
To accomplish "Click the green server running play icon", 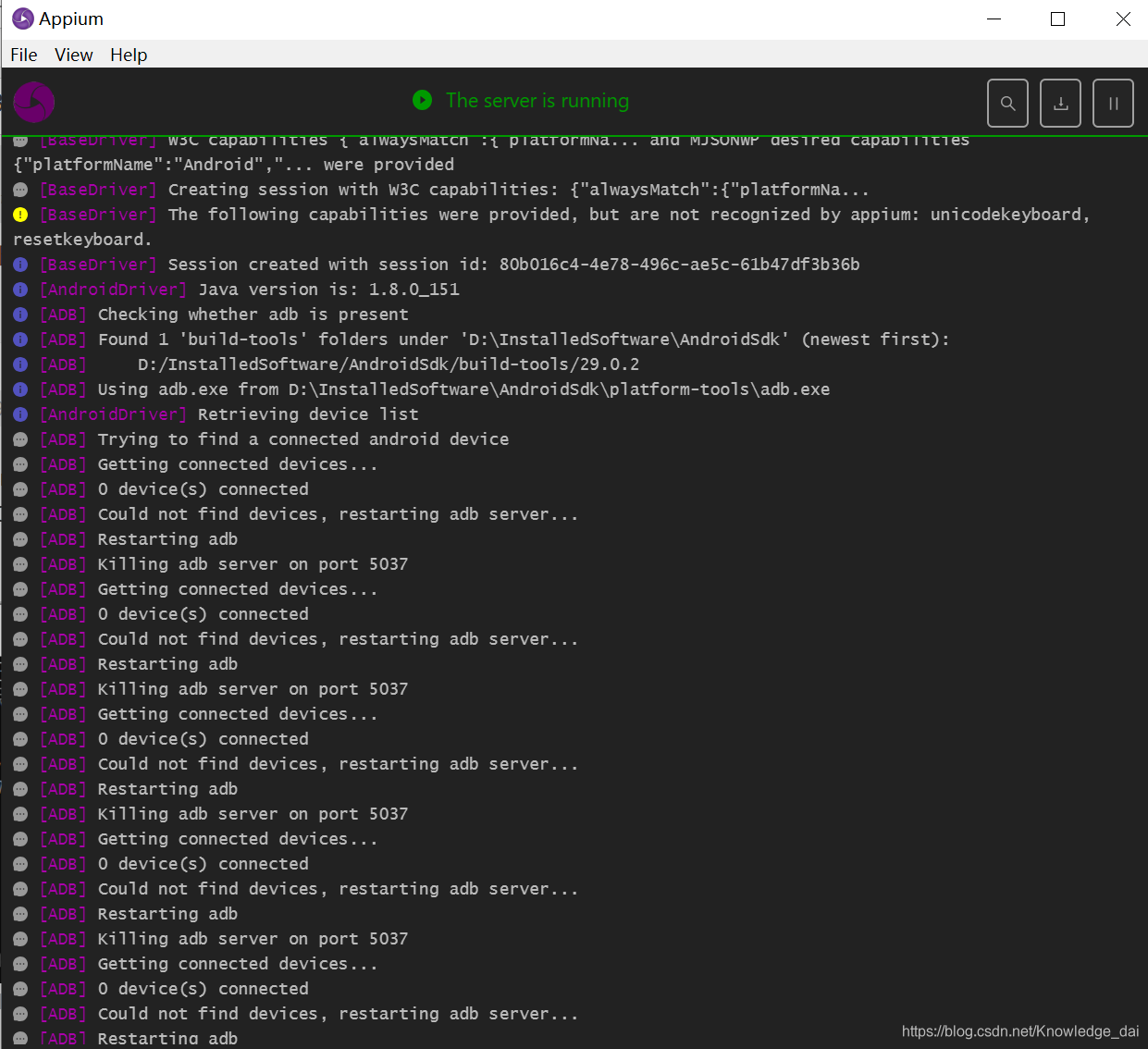I will coord(422,100).
